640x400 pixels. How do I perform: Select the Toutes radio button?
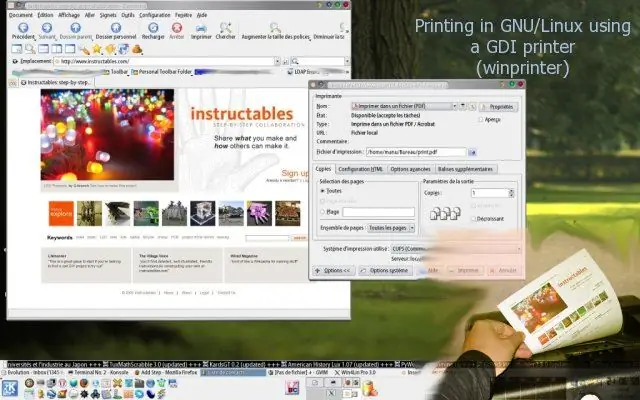[x=322, y=191]
